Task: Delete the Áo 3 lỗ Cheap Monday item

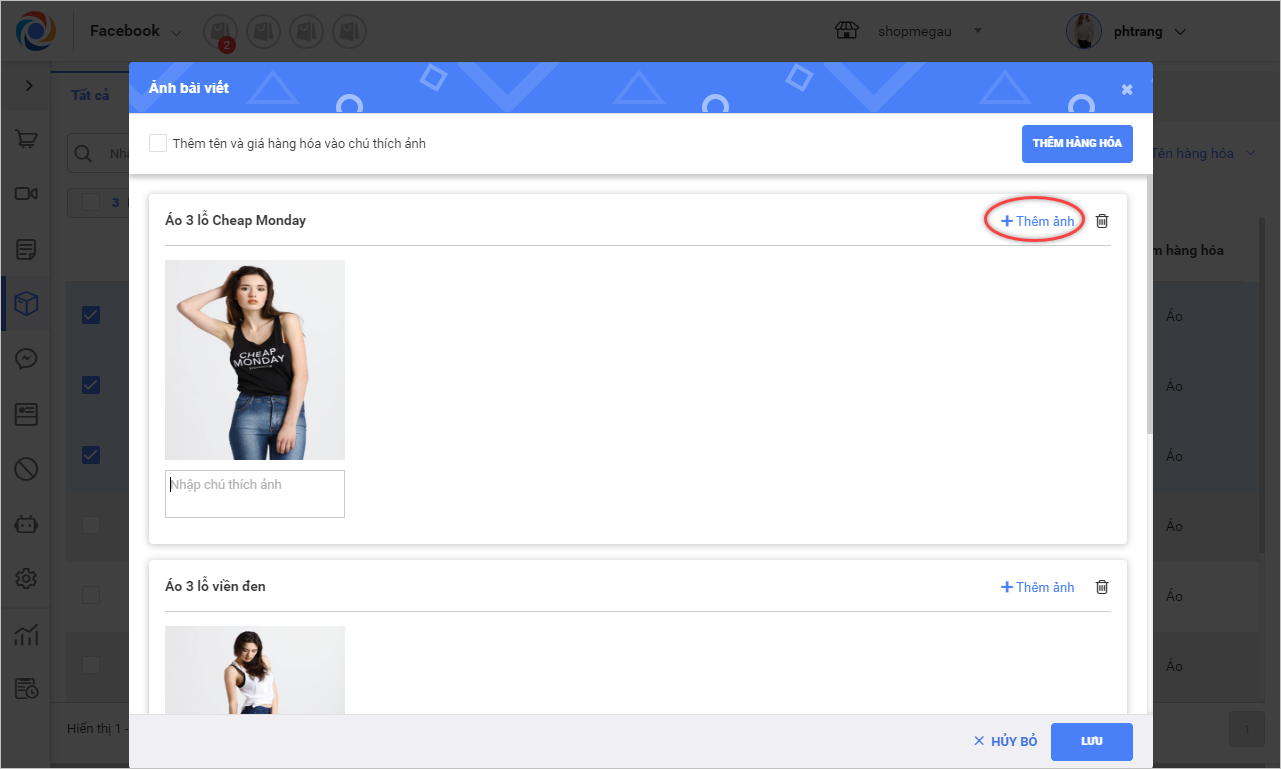Action: tap(1102, 221)
